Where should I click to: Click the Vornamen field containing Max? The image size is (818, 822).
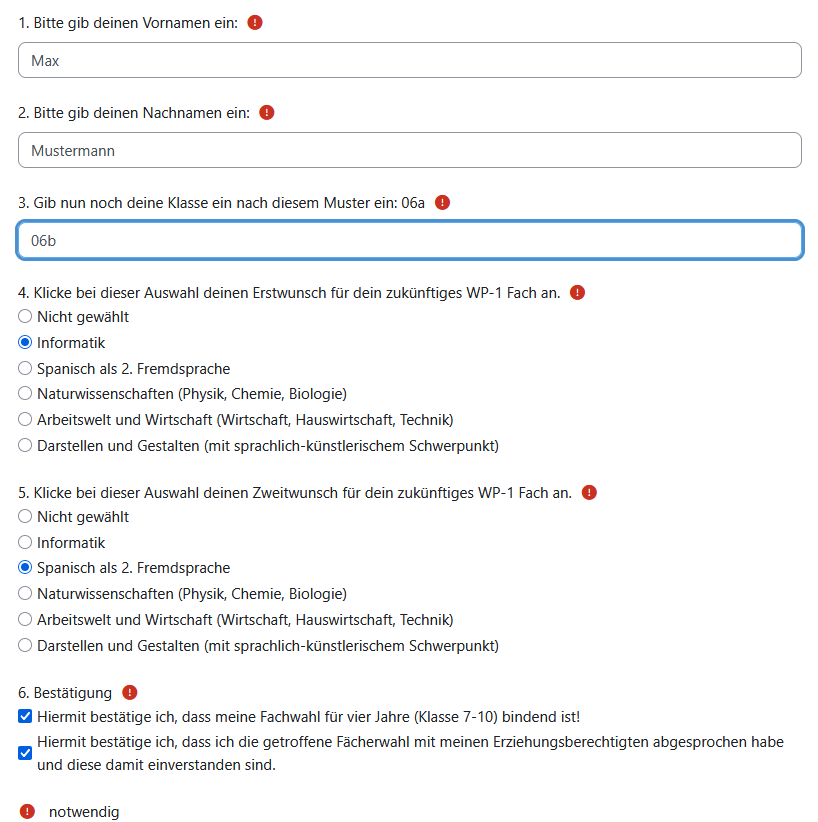pyautogui.click(x=409, y=60)
